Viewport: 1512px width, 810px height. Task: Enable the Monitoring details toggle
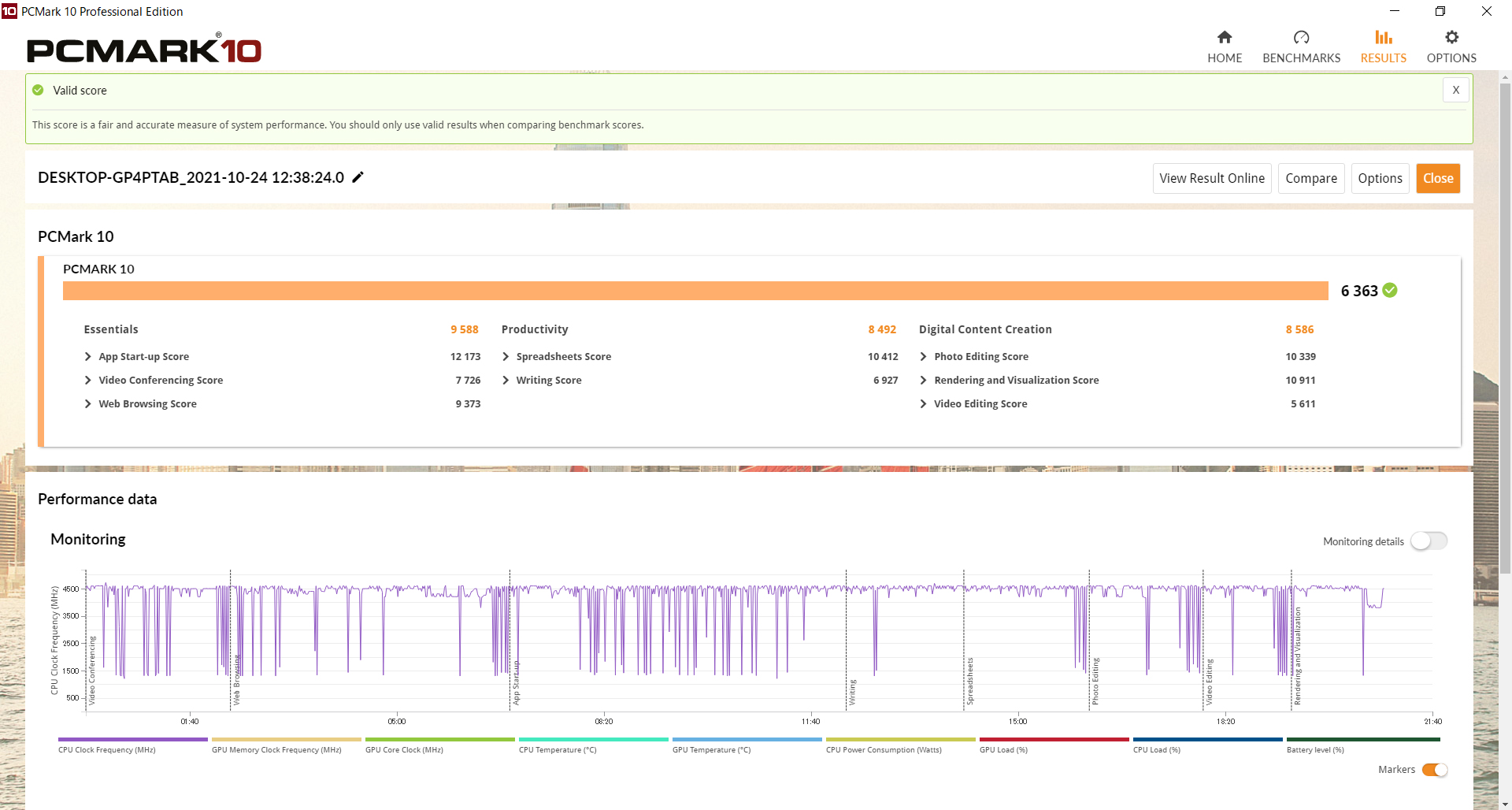tap(1428, 541)
